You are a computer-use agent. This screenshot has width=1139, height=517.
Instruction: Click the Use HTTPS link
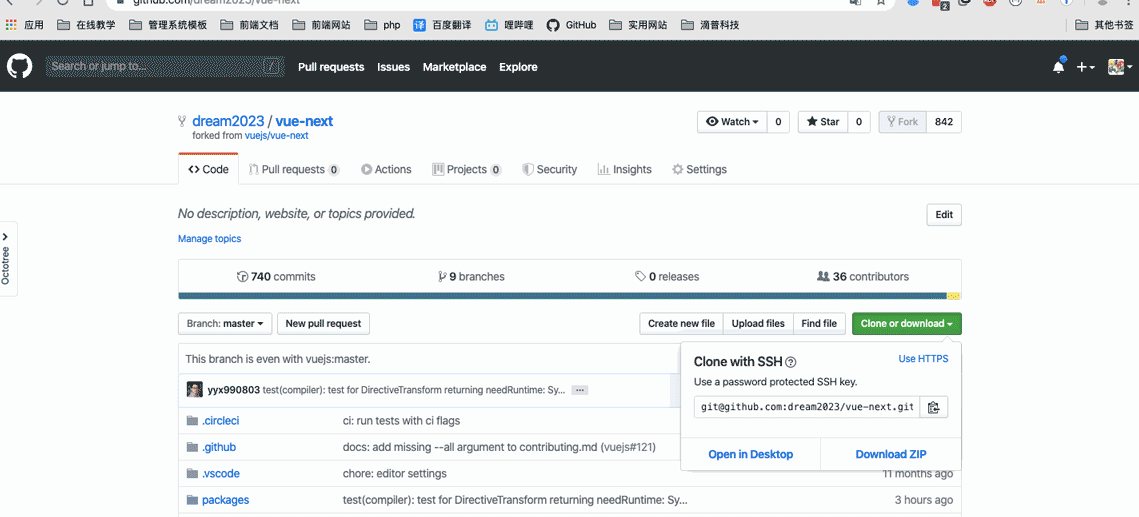click(x=923, y=359)
